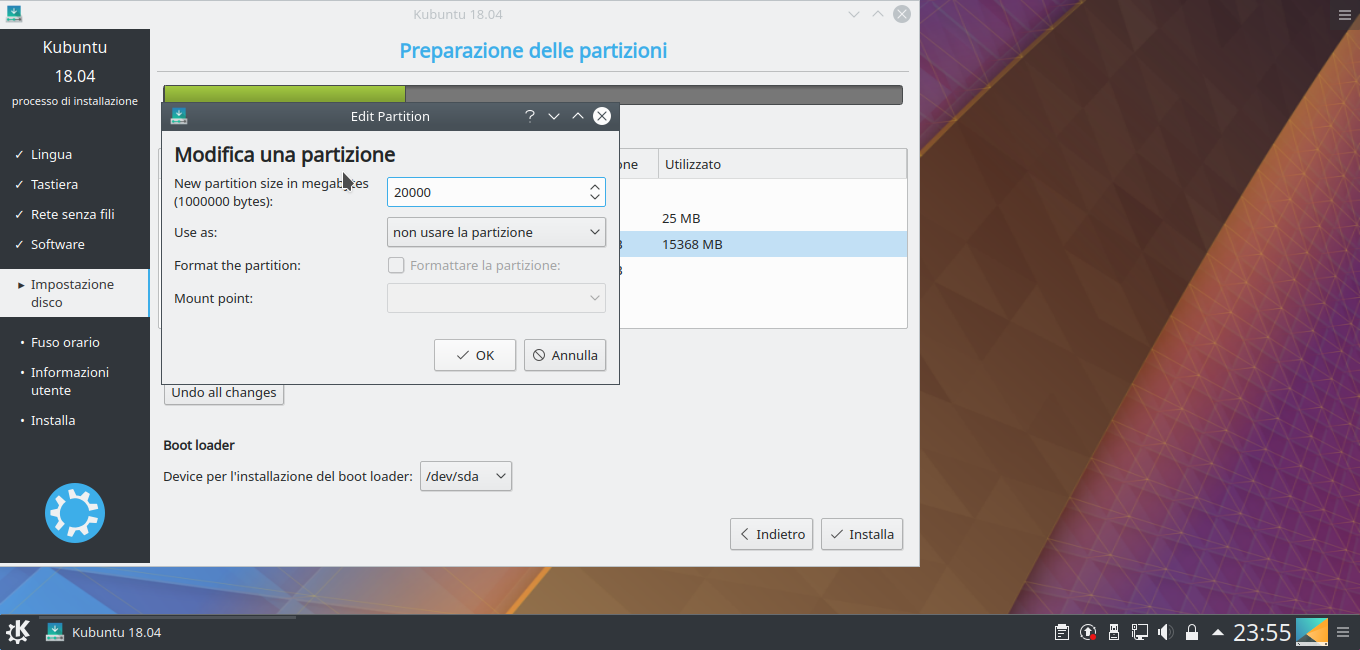The width and height of the screenshot is (1360, 650).
Task: Decrease partition size with the down arrow
Action: tap(595, 198)
